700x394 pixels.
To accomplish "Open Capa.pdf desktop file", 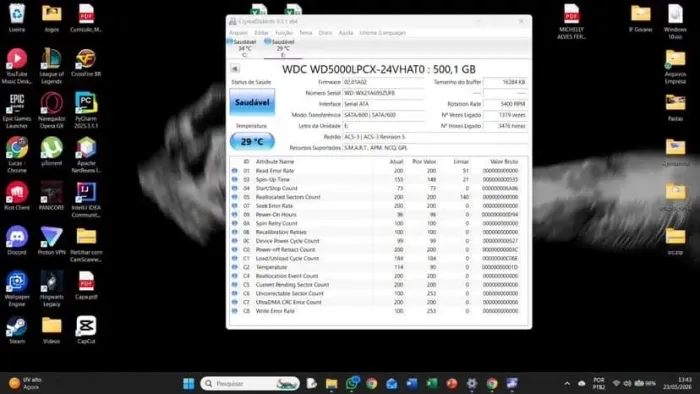I will (x=86, y=286).
